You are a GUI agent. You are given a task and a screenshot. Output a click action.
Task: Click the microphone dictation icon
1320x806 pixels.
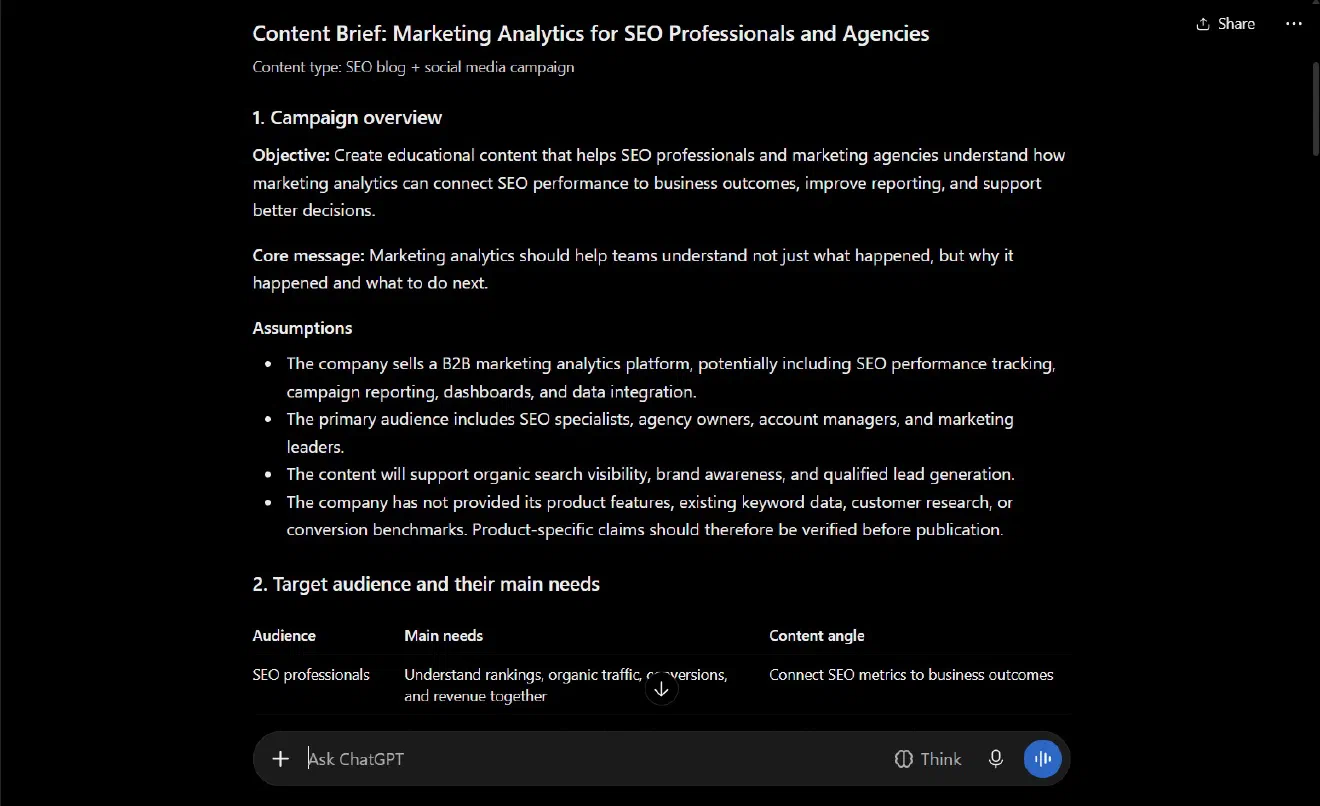996,759
